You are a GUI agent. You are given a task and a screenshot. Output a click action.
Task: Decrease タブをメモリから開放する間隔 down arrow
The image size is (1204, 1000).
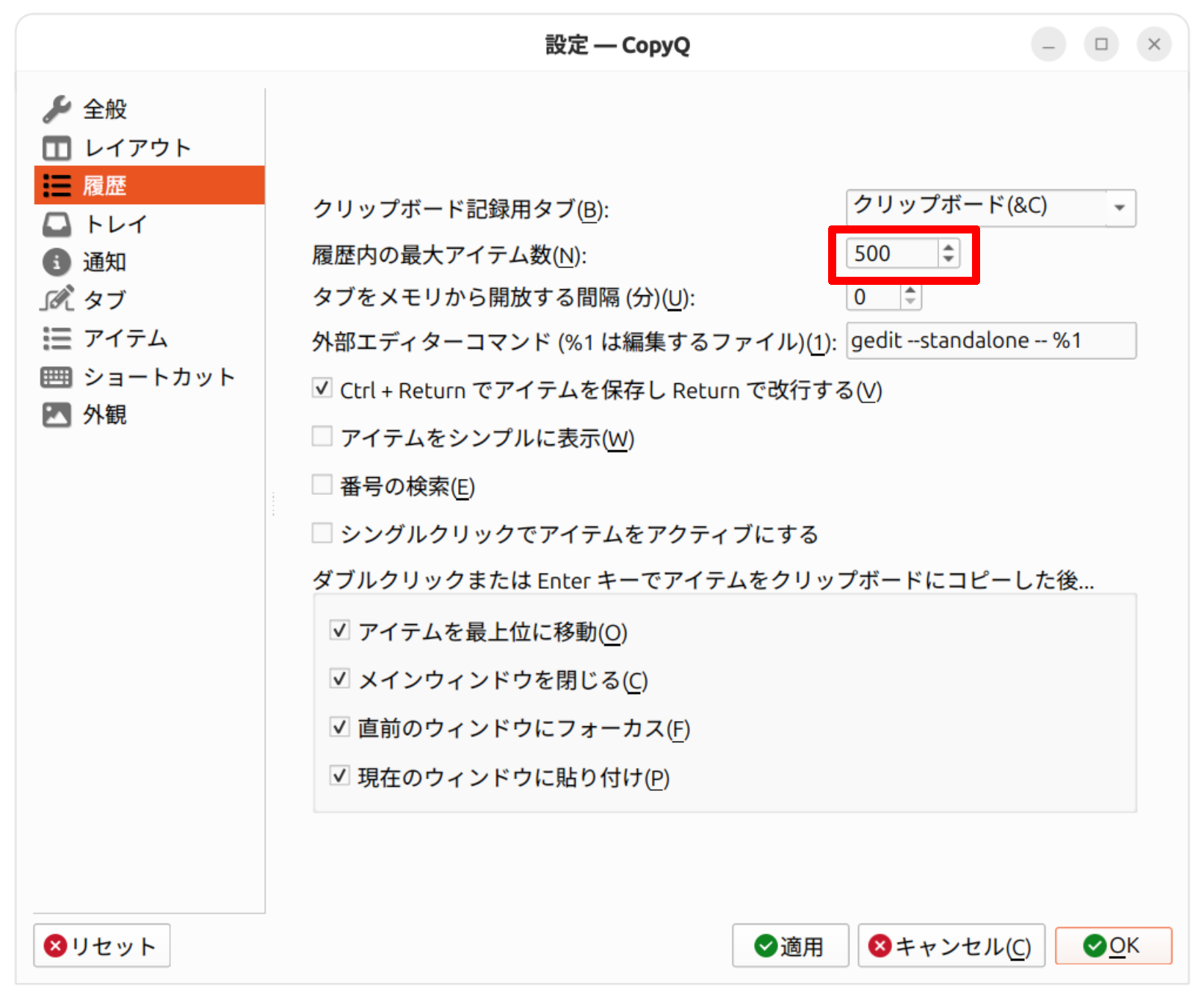click(910, 302)
